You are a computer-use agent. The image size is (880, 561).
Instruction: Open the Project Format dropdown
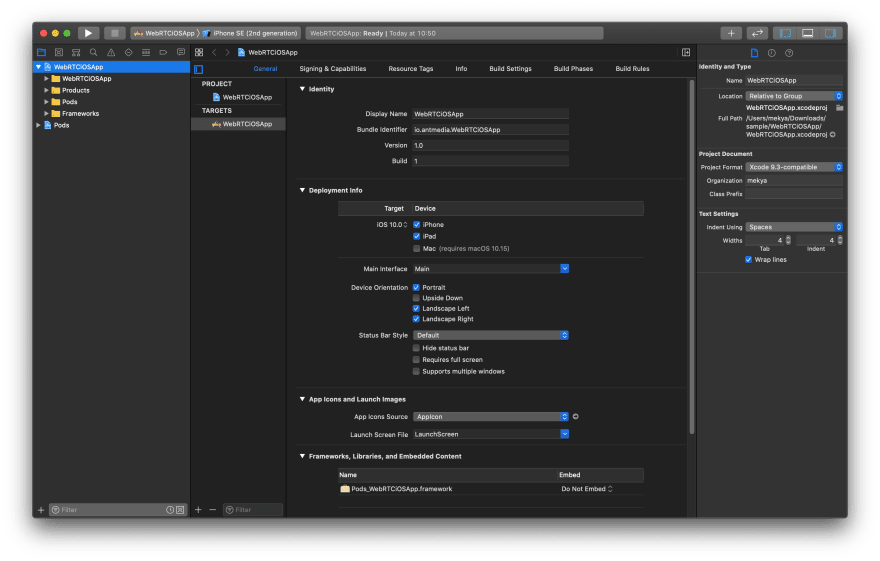tap(794, 167)
